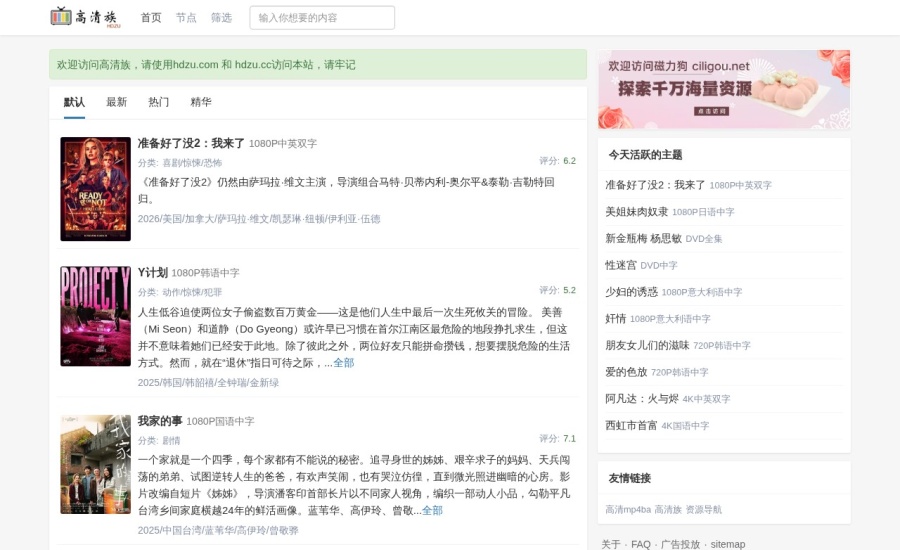
Task: Click the 磁力狗 ciligou.net banner ad
Action: (724, 89)
